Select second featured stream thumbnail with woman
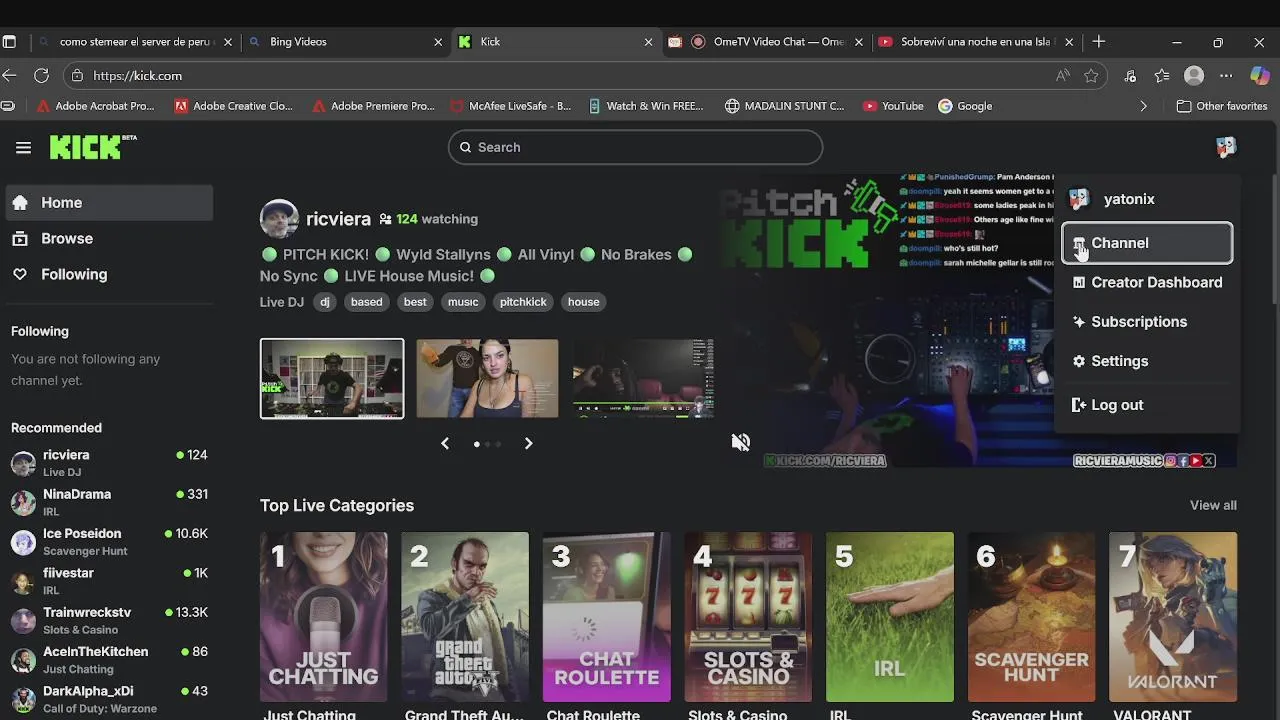The height and width of the screenshot is (720, 1280). [x=487, y=378]
